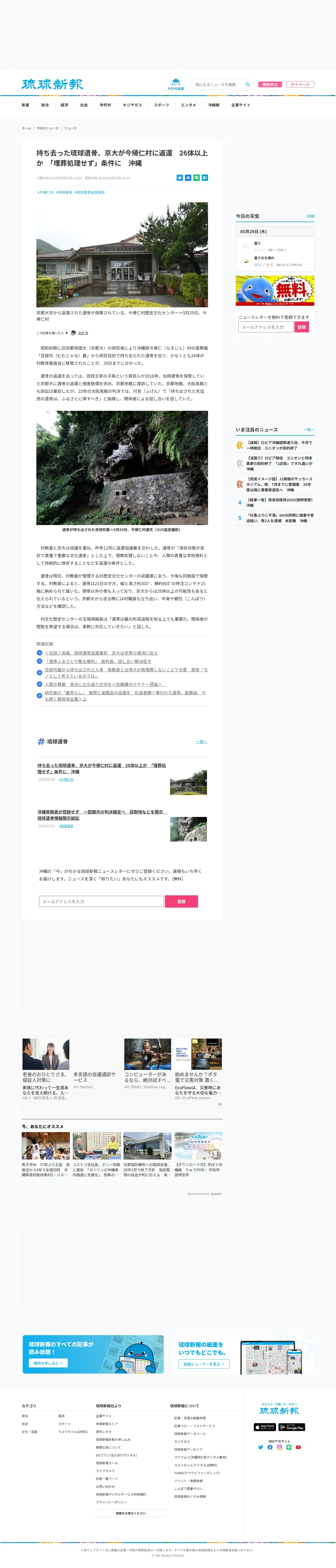Screen dimensions: 336x1568
Task: Click the 購読申込 button
Action: (270, 85)
